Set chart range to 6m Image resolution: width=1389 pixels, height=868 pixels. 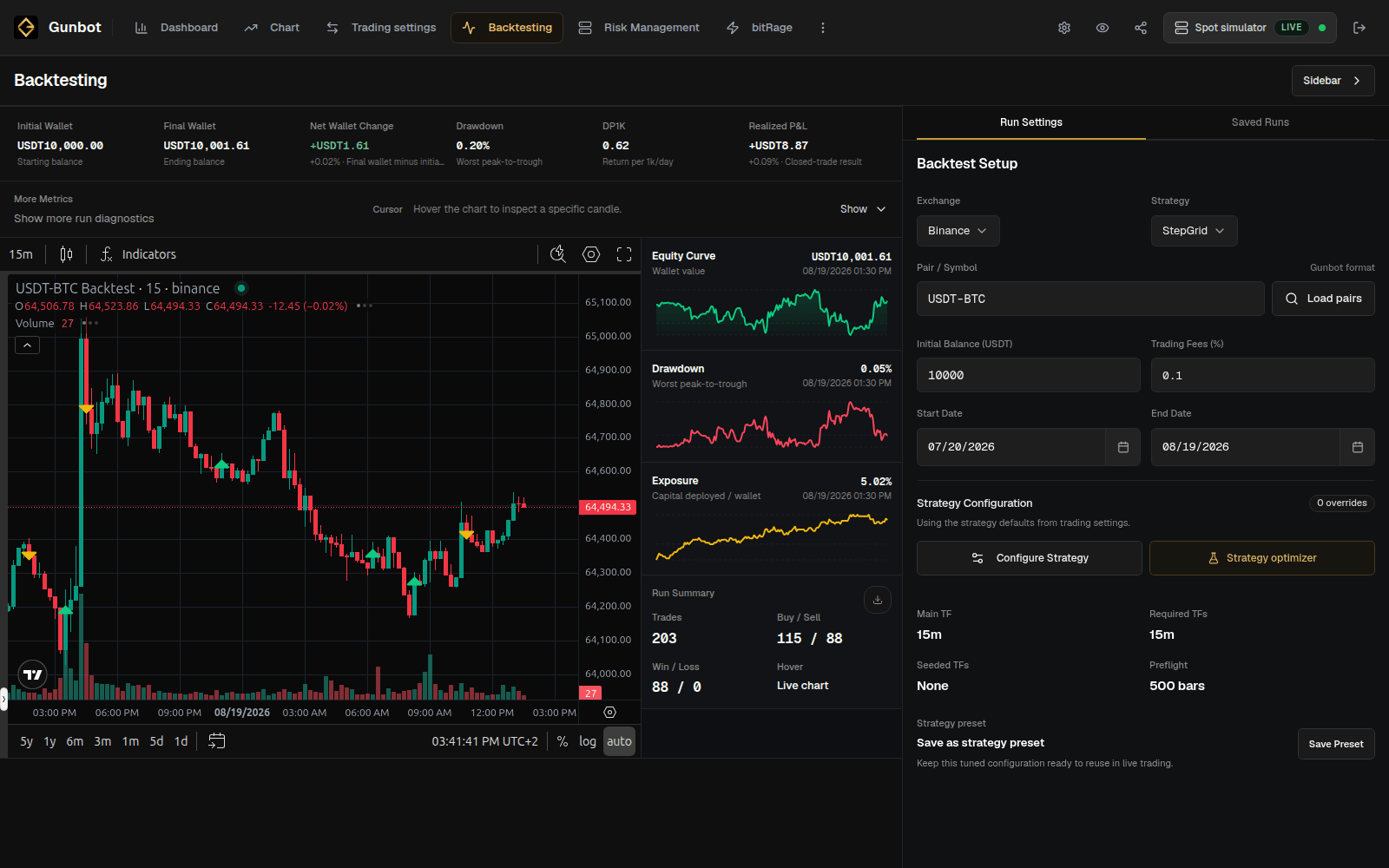(76, 741)
